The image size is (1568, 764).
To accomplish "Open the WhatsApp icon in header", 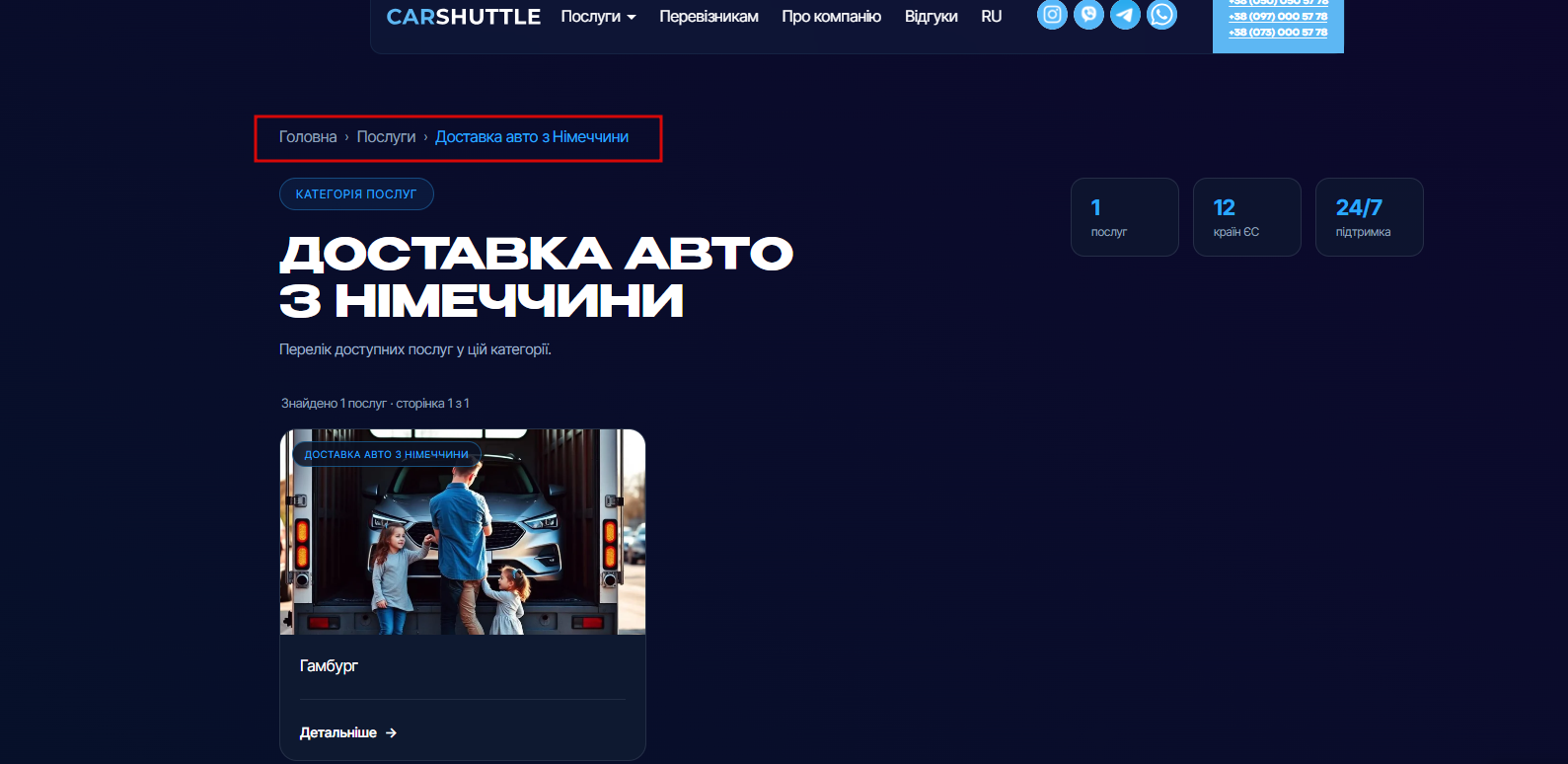I will pos(1161,15).
